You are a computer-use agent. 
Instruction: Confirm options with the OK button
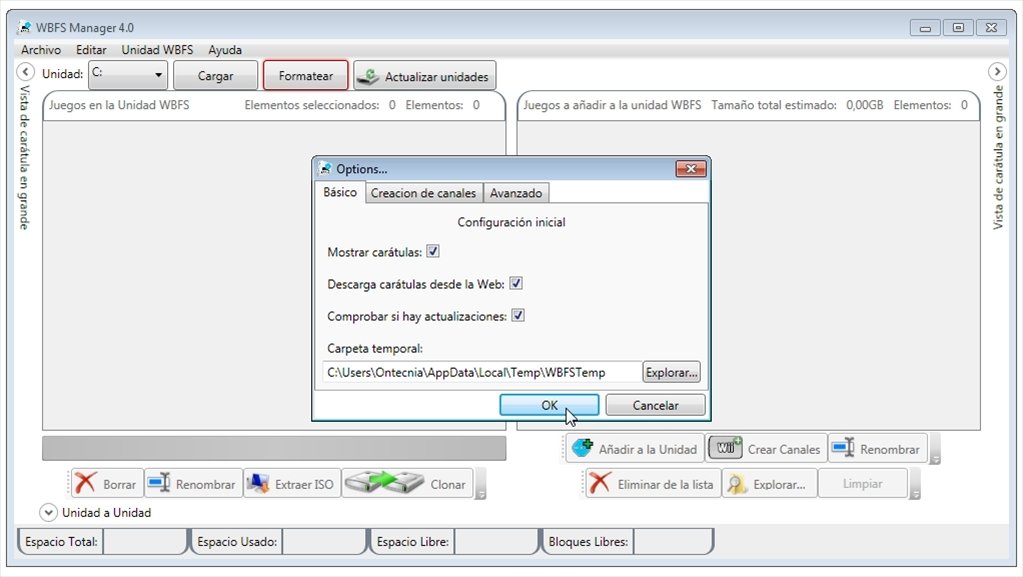[x=549, y=405]
